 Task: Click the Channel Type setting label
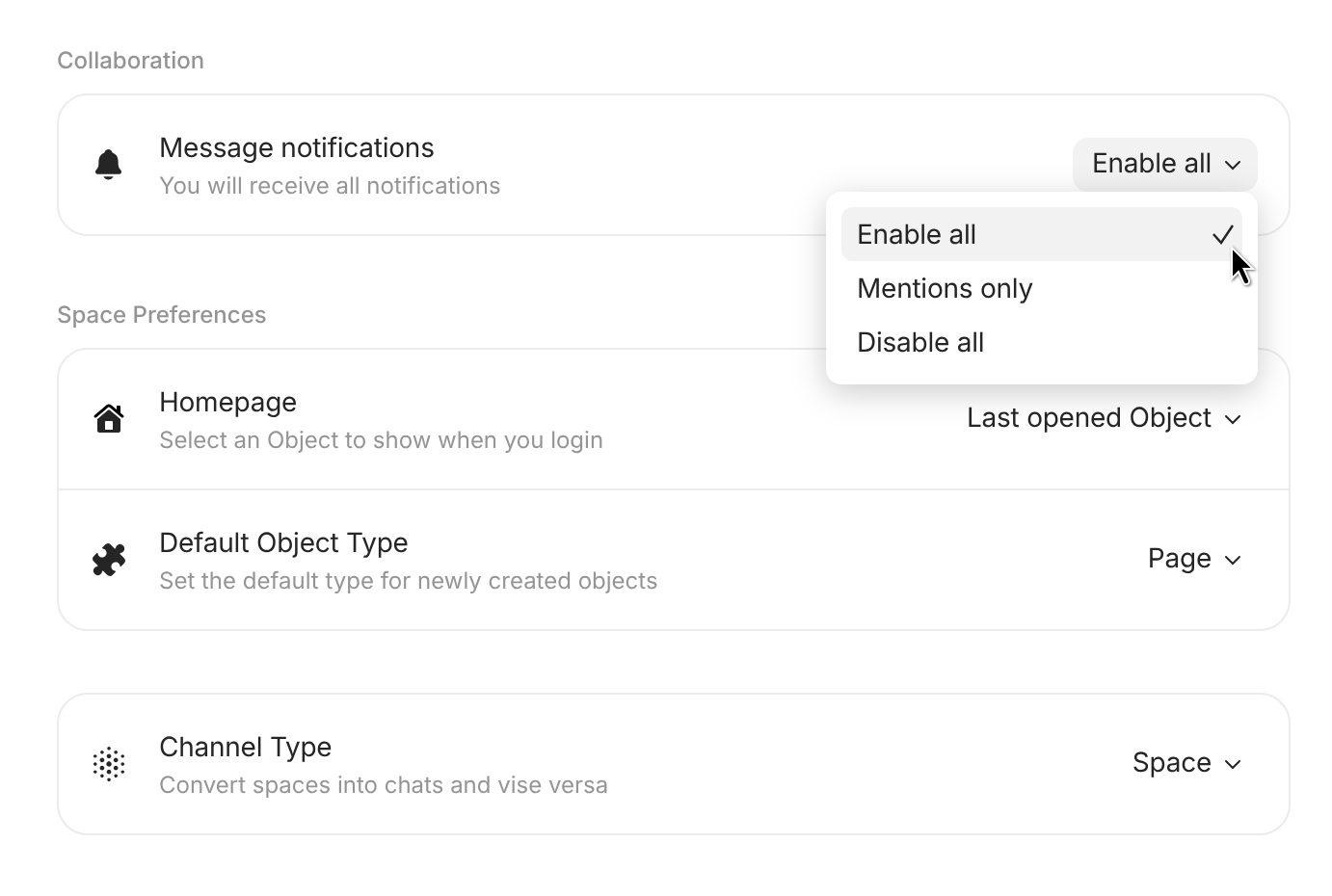[245, 748]
